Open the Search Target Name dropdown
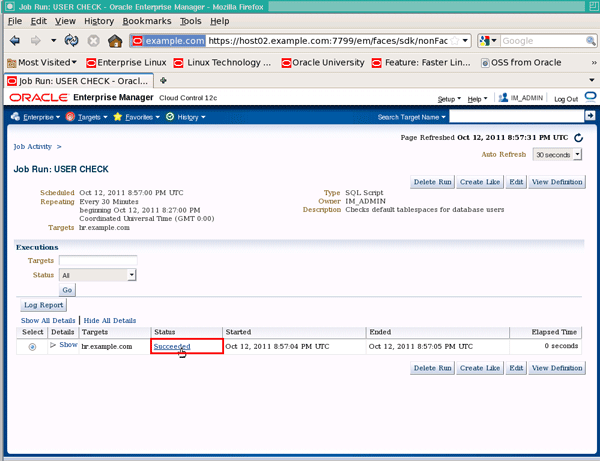Viewport: 600px width, 461px height. (411, 117)
